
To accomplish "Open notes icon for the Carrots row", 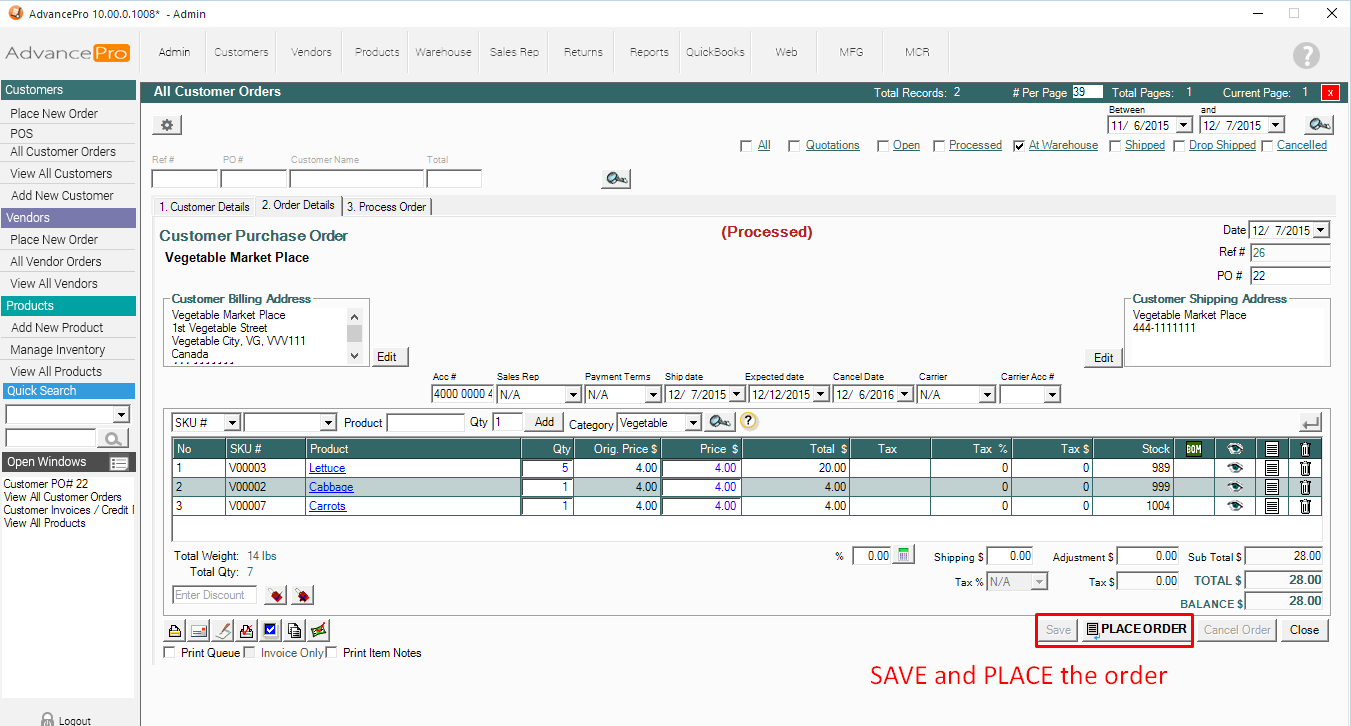I will pos(1271,506).
